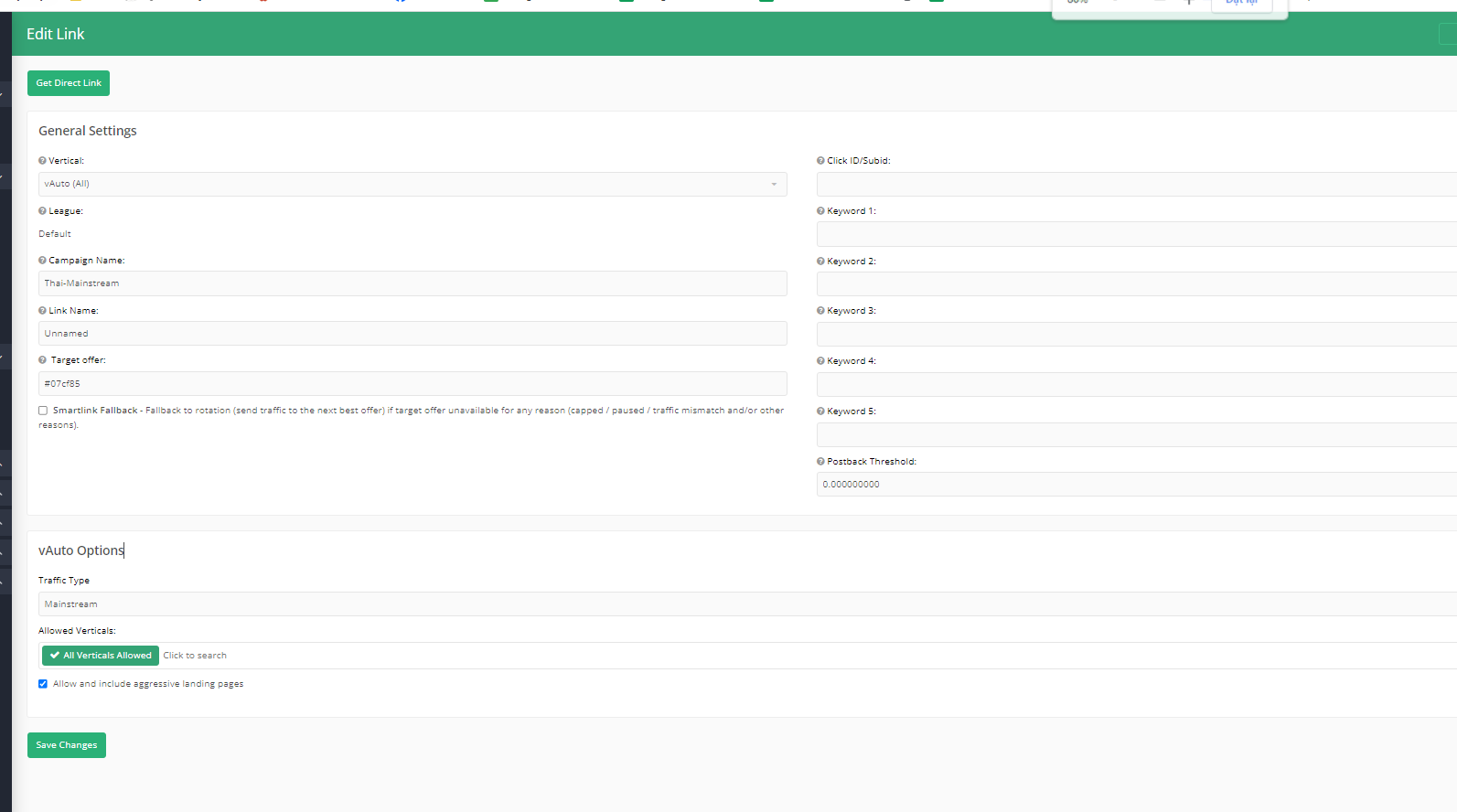This screenshot has height=812, width=1457.
Task: Focus the Campaign Name field with Thai-Mainstream
Action: (412, 283)
